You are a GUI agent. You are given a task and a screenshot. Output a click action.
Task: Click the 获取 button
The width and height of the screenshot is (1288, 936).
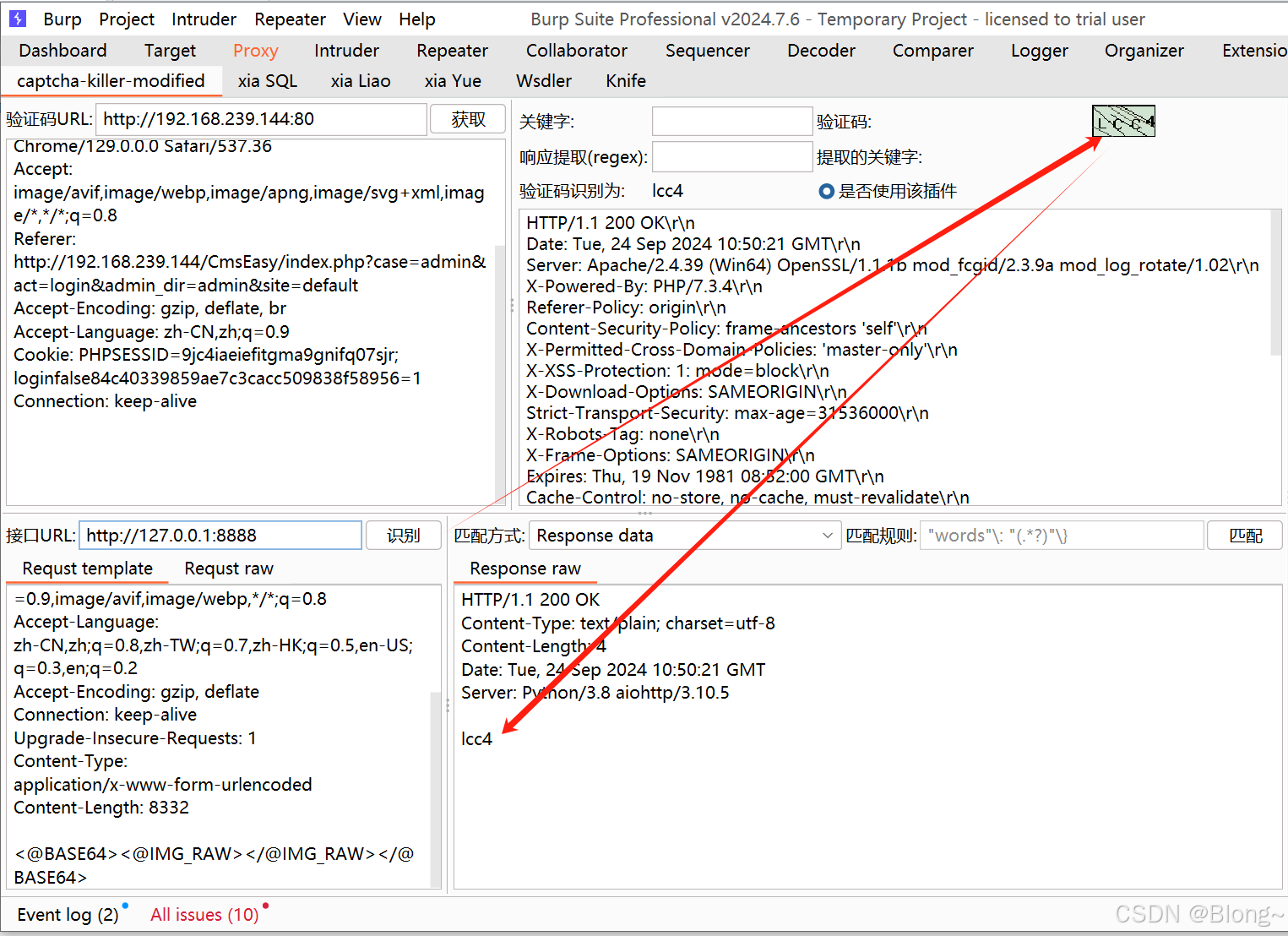[x=468, y=119]
